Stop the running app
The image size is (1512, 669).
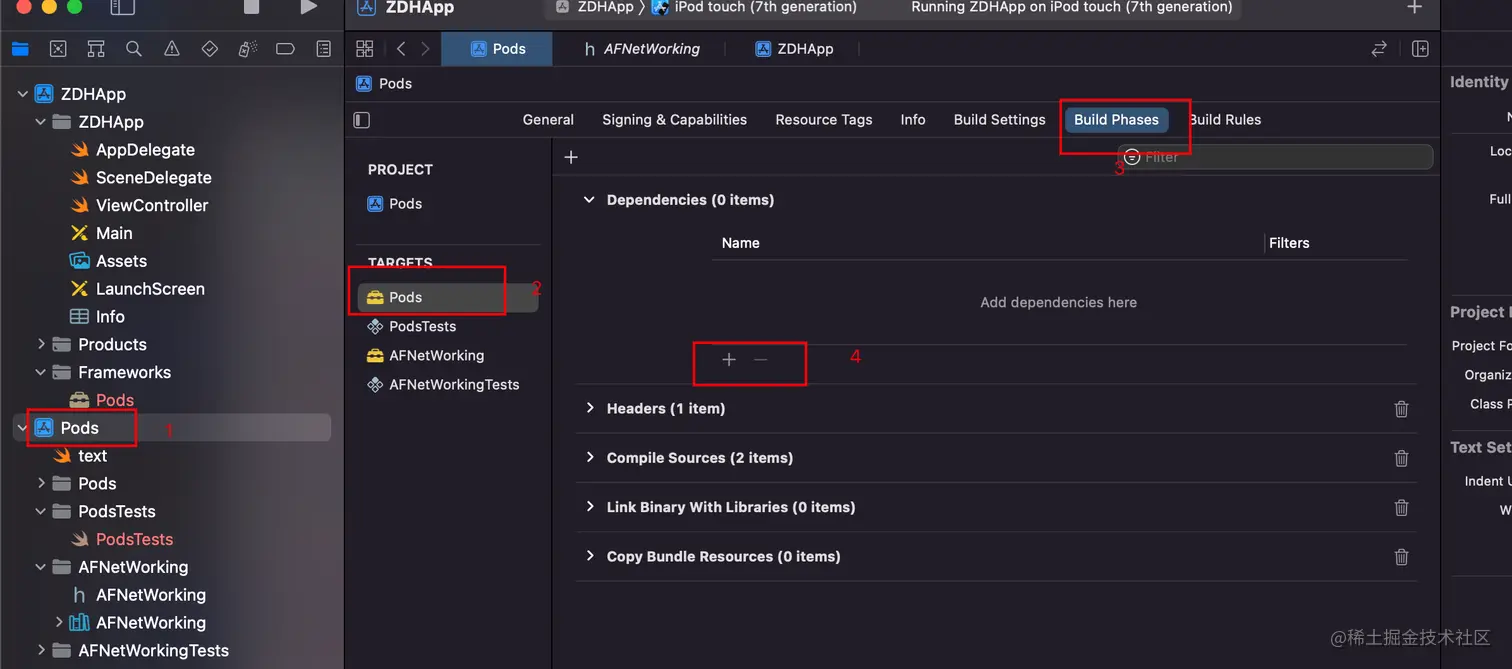coord(252,7)
